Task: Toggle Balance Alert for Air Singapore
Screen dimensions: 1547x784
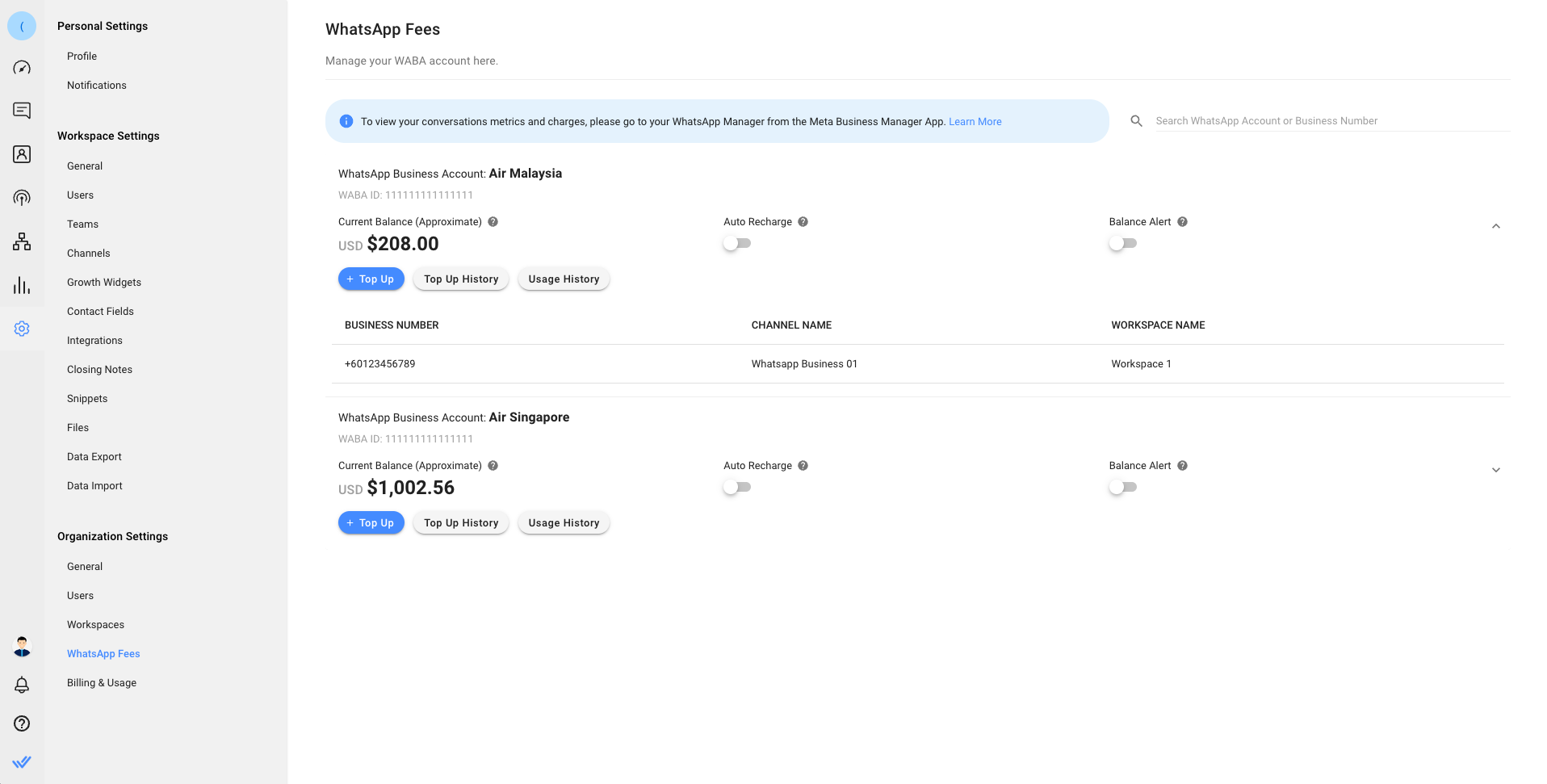Action: tap(1123, 487)
